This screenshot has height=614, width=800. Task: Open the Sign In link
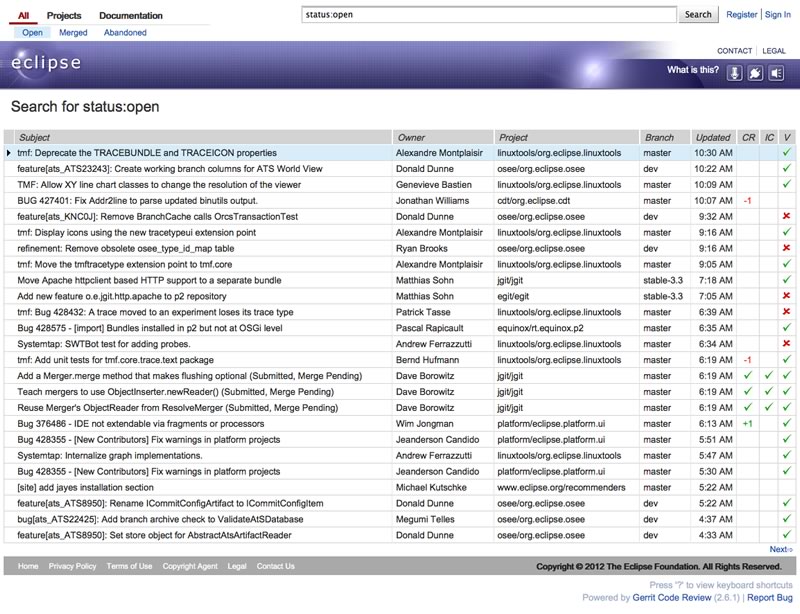tap(777, 15)
